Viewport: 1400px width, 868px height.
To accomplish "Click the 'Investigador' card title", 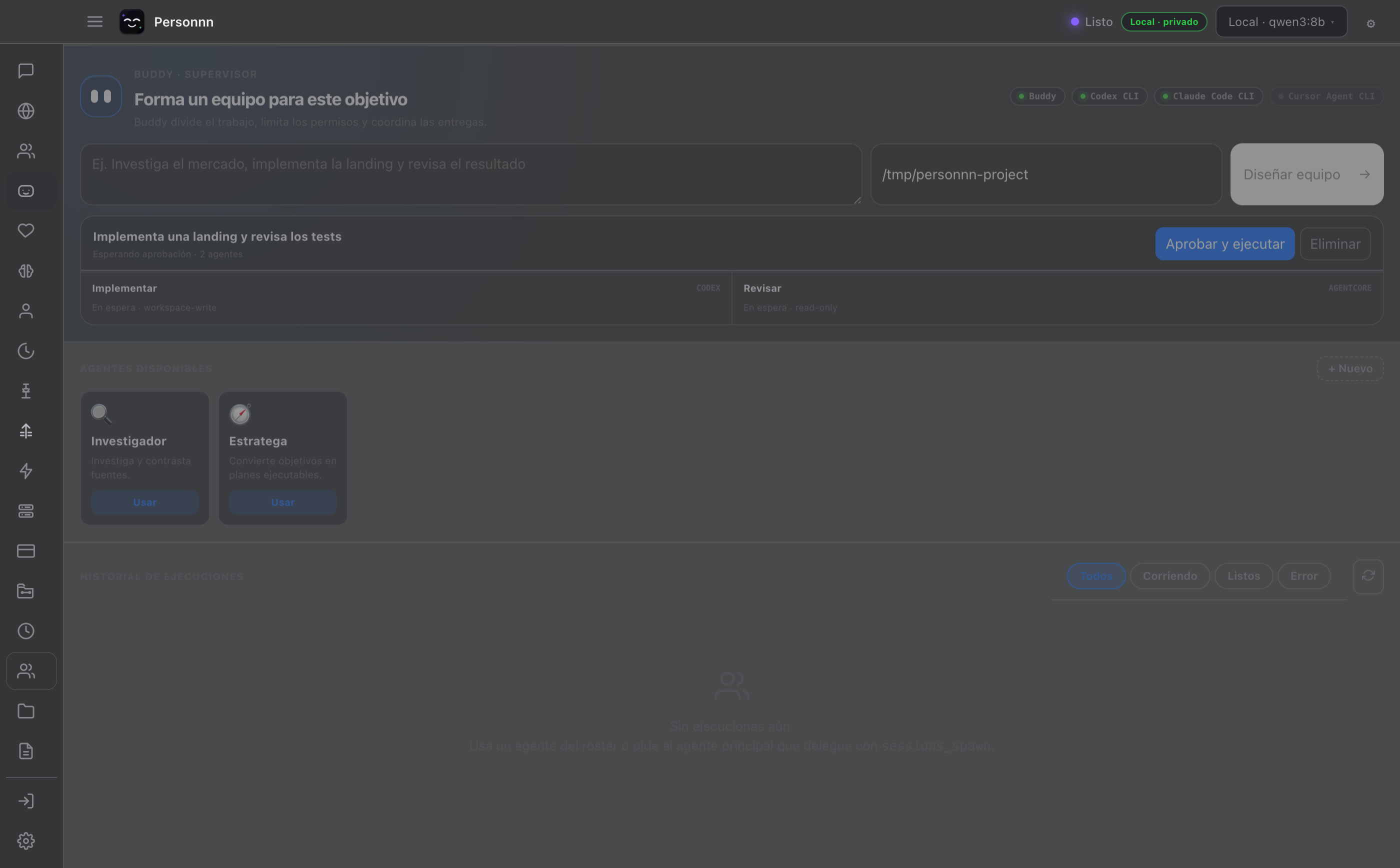I will point(128,441).
